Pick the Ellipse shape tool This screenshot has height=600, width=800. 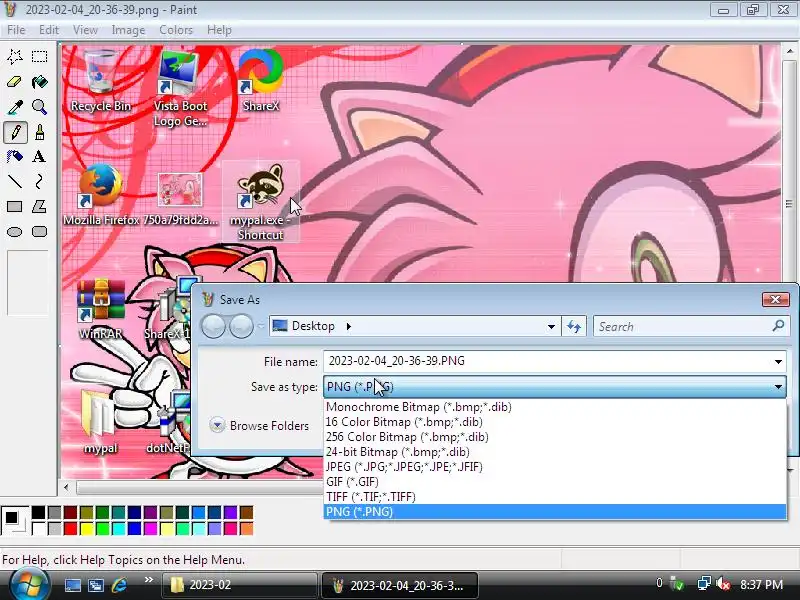[x=15, y=232]
